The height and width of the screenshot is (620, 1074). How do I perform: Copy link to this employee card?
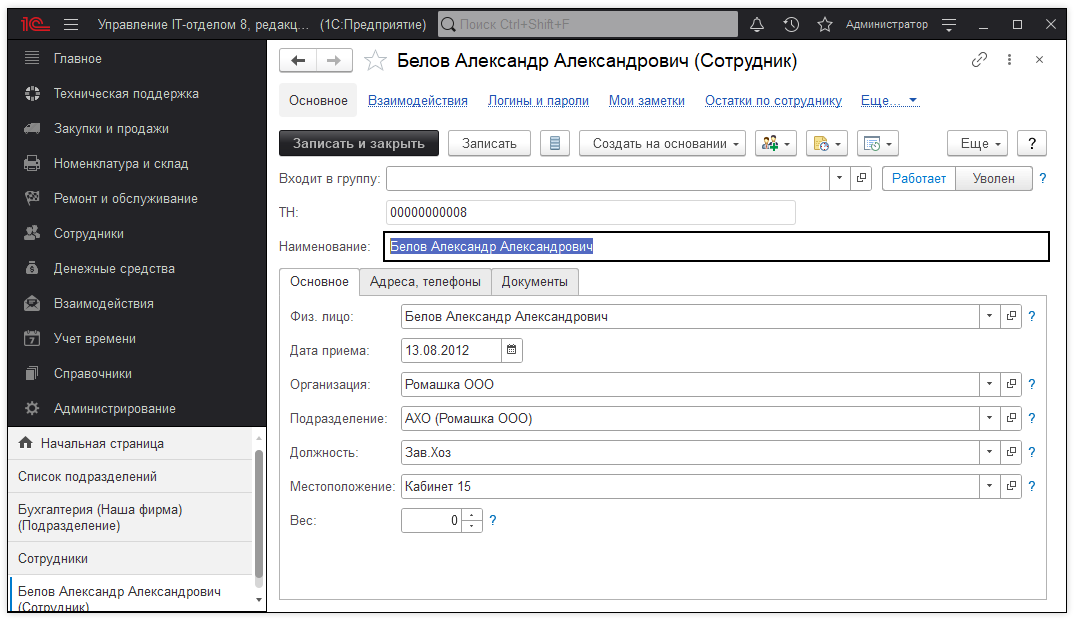[x=979, y=60]
